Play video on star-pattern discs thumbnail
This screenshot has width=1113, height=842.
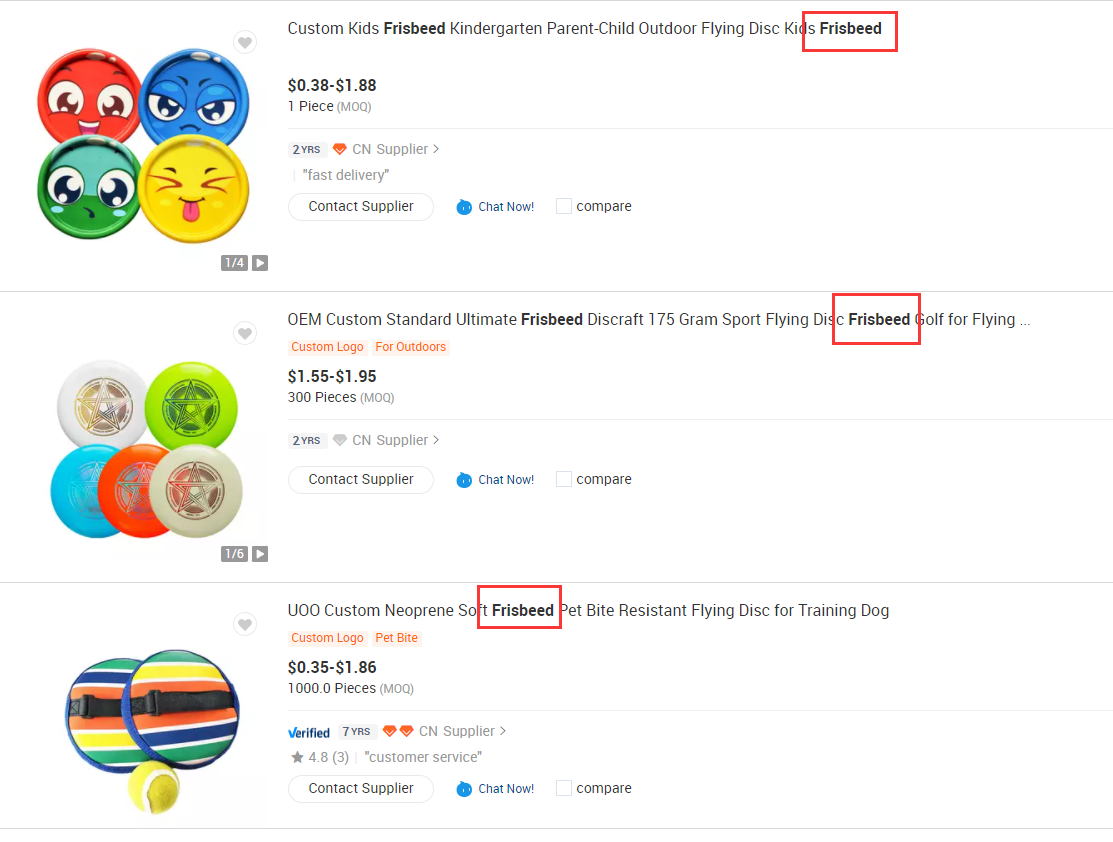[x=260, y=554]
